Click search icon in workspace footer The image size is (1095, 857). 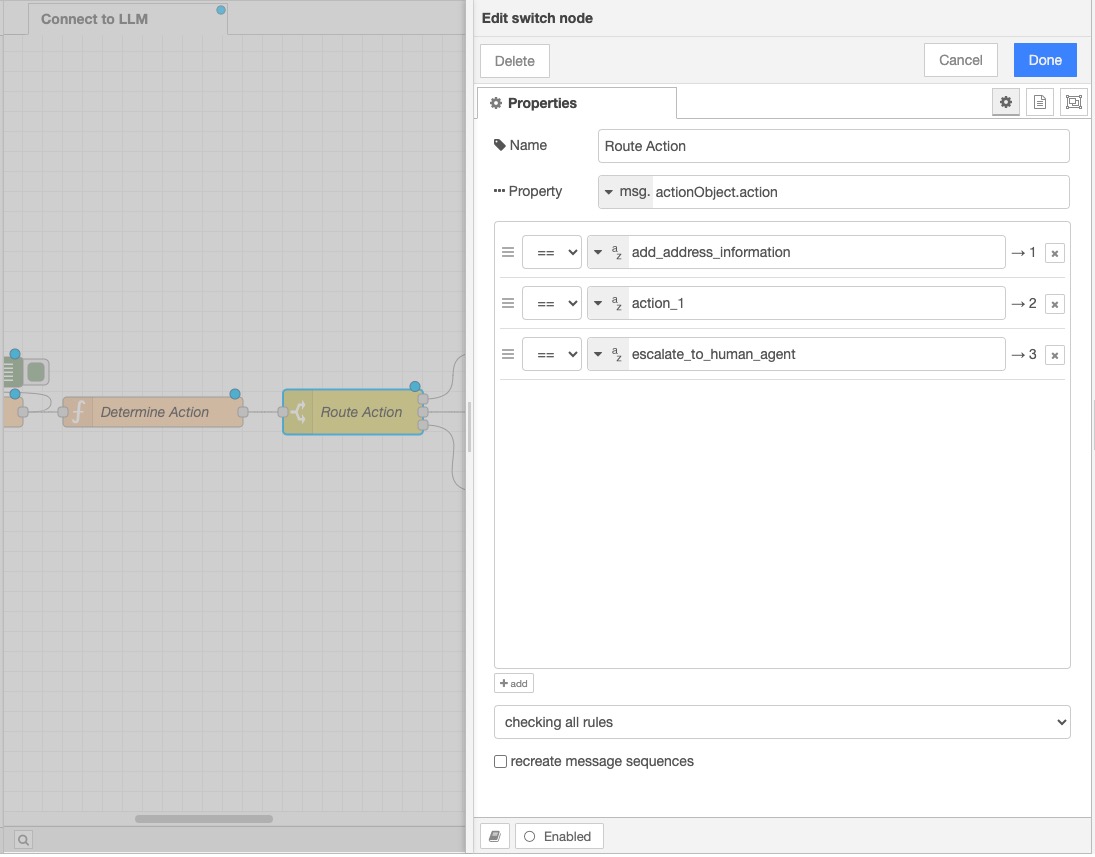pyautogui.click(x=22, y=839)
